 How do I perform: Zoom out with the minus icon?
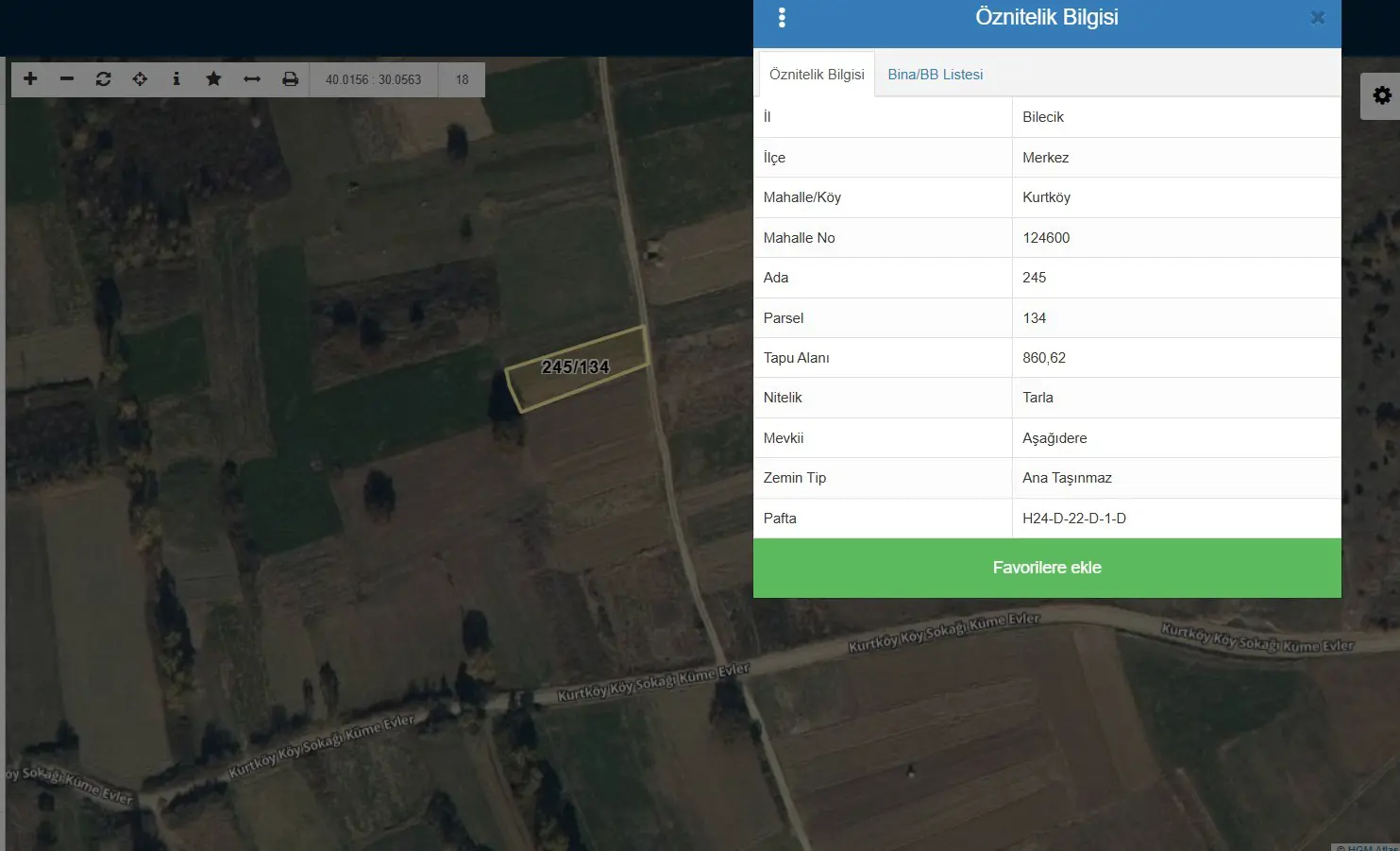point(67,79)
